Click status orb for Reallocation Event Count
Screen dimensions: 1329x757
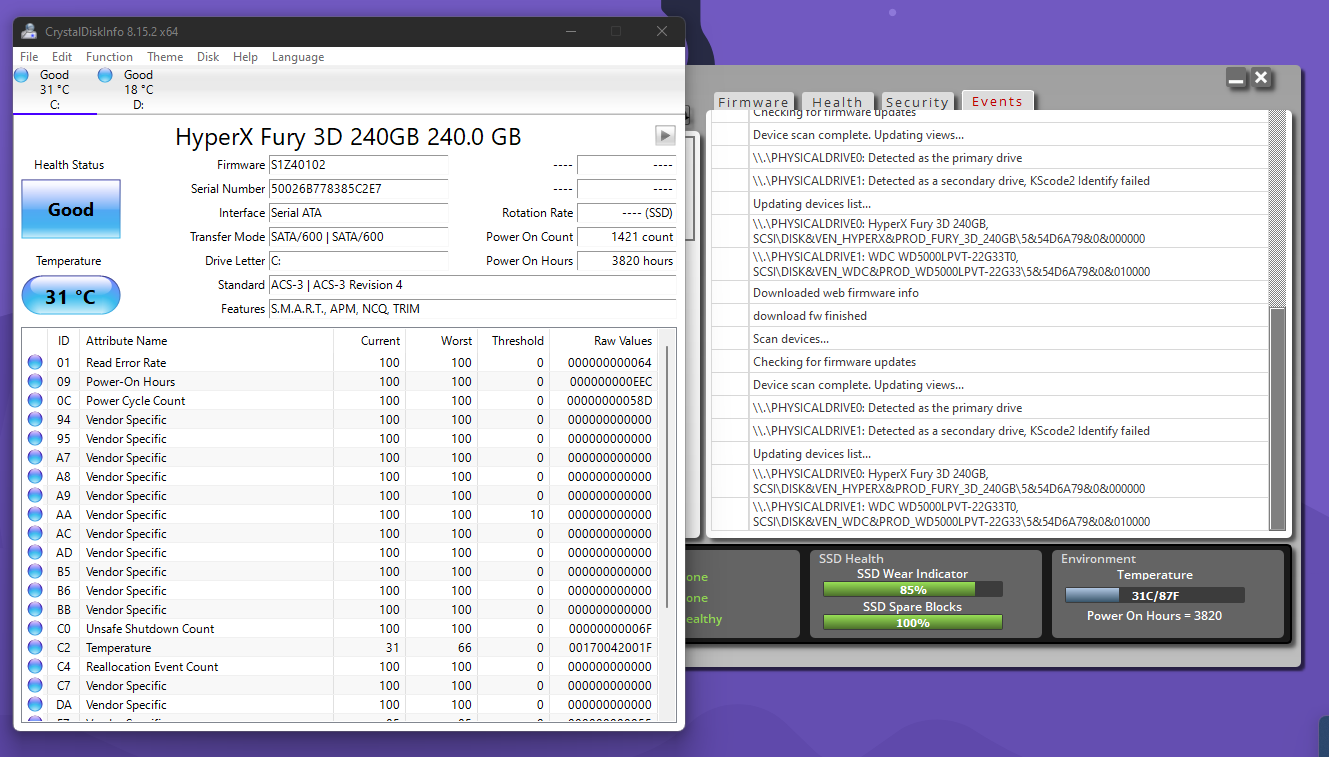pyautogui.click(x=35, y=667)
